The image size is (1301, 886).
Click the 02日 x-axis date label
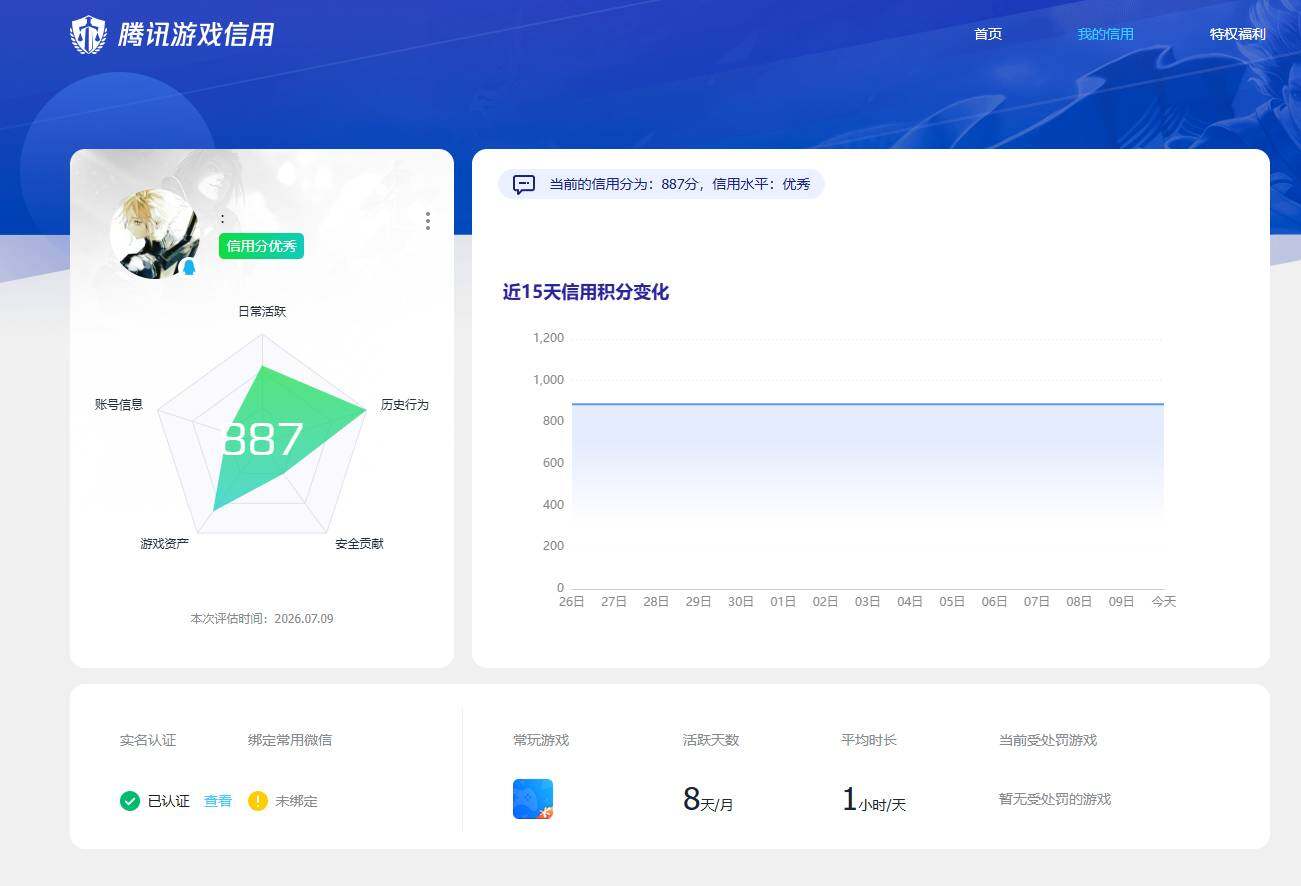click(825, 602)
